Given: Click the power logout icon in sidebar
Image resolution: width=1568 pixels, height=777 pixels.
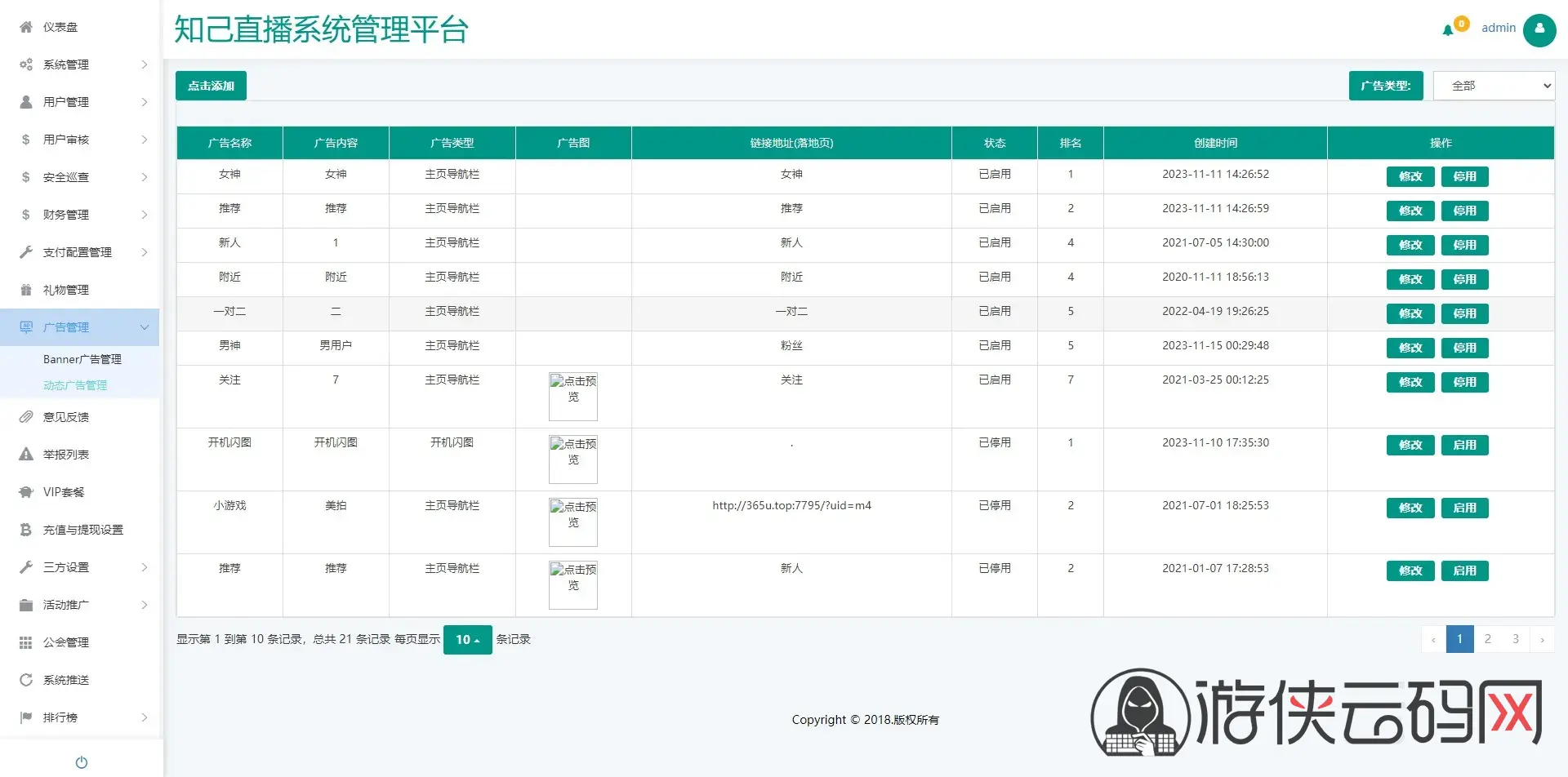Looking at the screenshot, I should coord(82,762).
